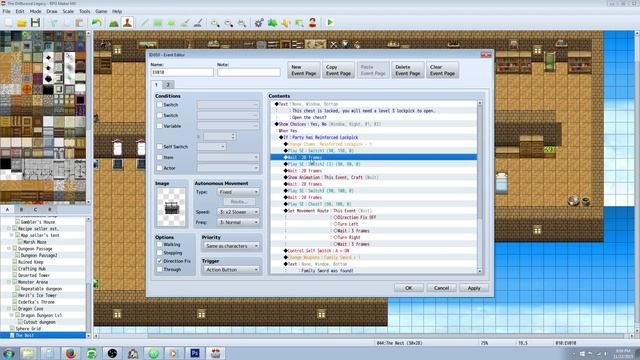Viewport: 640px width, 360px height.
Task: Open the Trigger dropdown Action Button
Action: [x=231, y=270]
